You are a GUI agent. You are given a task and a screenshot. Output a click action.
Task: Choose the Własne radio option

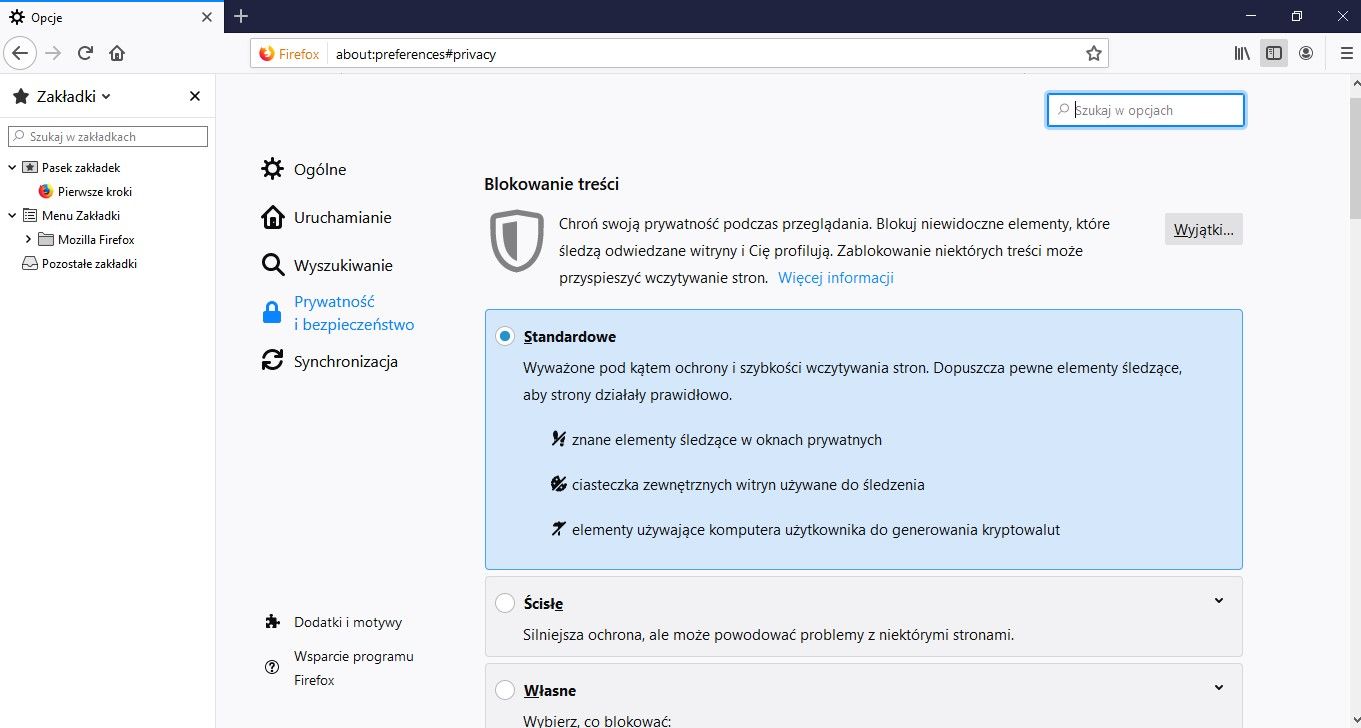coord(505,690)
